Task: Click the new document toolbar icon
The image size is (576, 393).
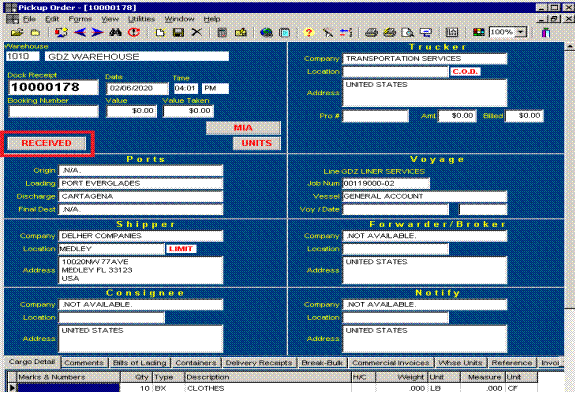Action: coord(160,33)
